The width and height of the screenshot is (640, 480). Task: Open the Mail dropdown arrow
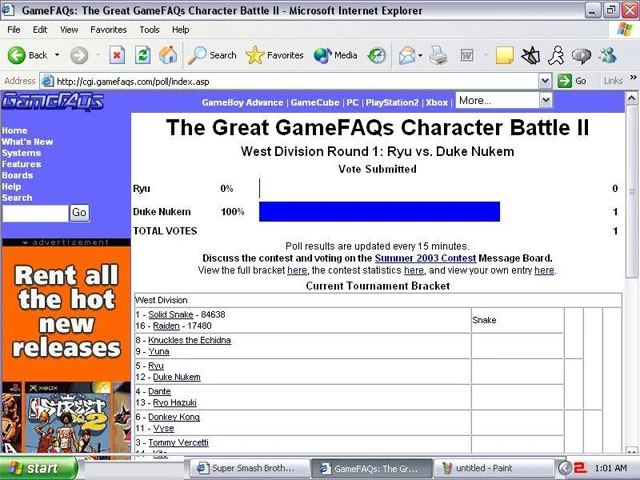click(x=420, y=55)
